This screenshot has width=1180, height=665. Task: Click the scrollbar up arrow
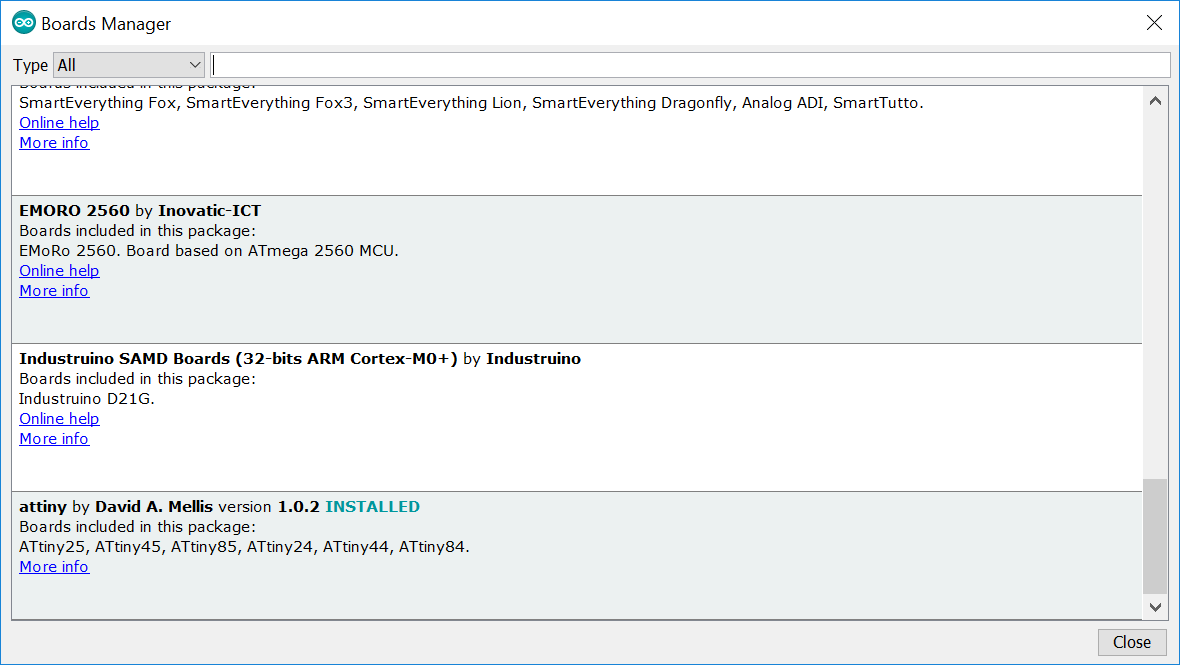pos(1155,101)
